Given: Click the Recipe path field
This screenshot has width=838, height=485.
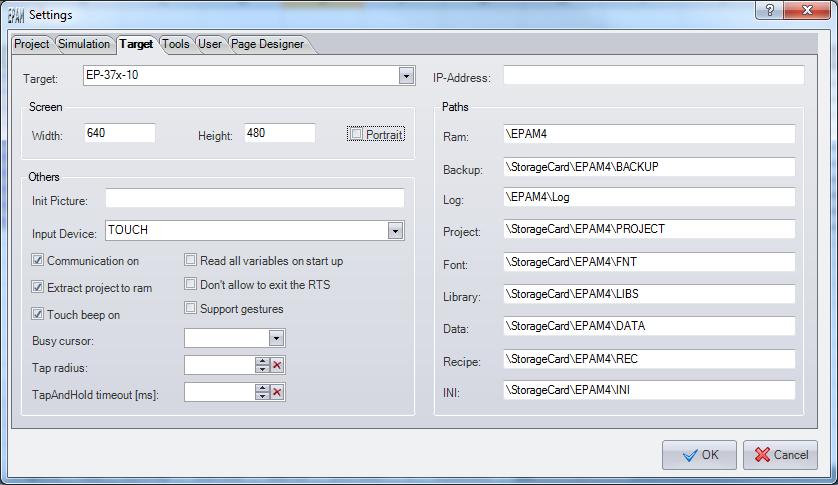Looking at the screenshot, I should 649,359.
